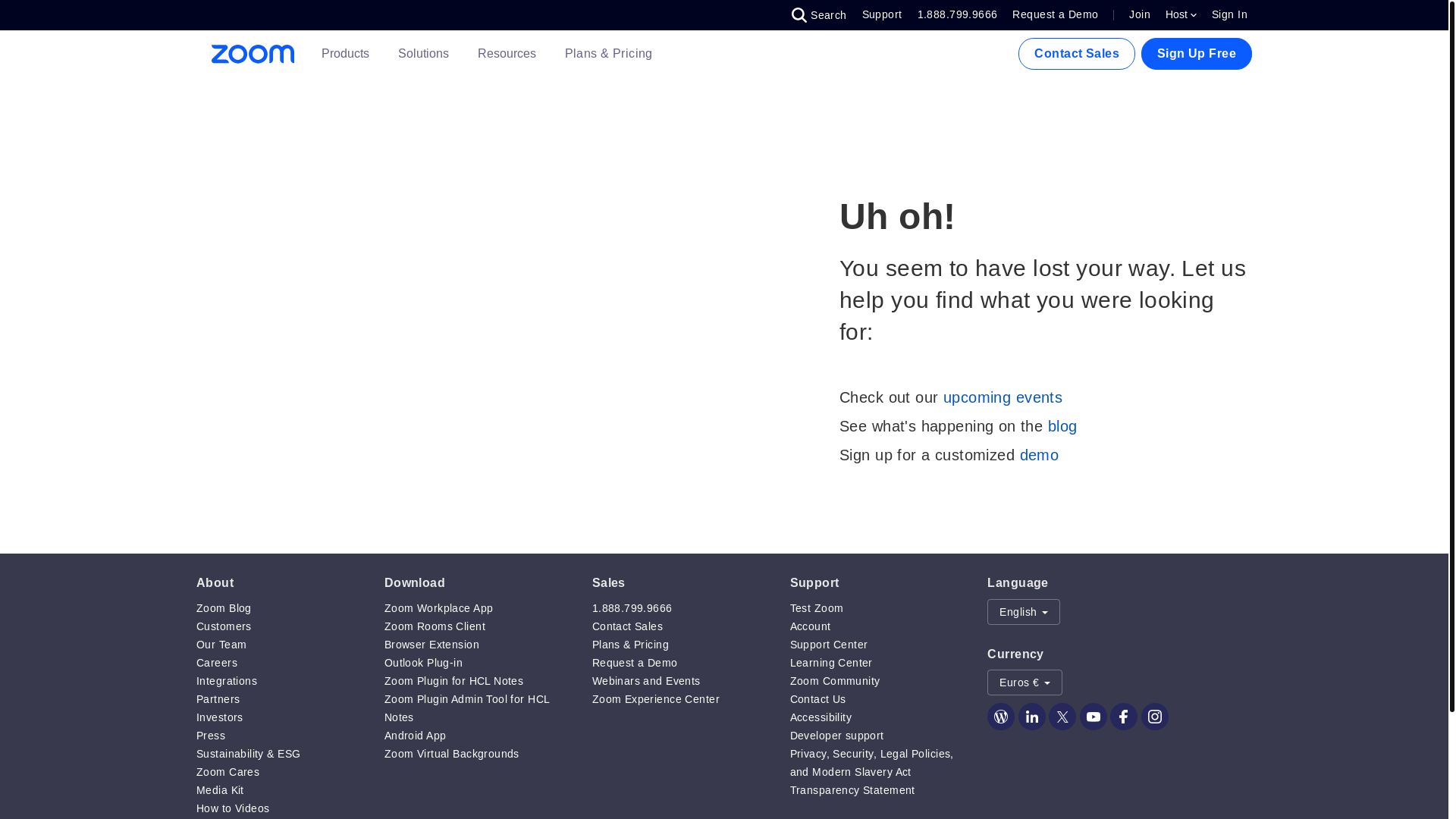Open Outlook Plug-in link

[x=423, y=663]
